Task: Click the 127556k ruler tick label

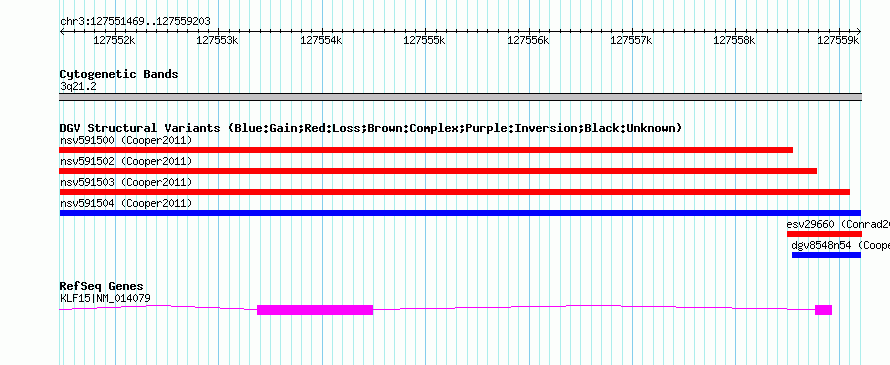Action: pos(528,40)
